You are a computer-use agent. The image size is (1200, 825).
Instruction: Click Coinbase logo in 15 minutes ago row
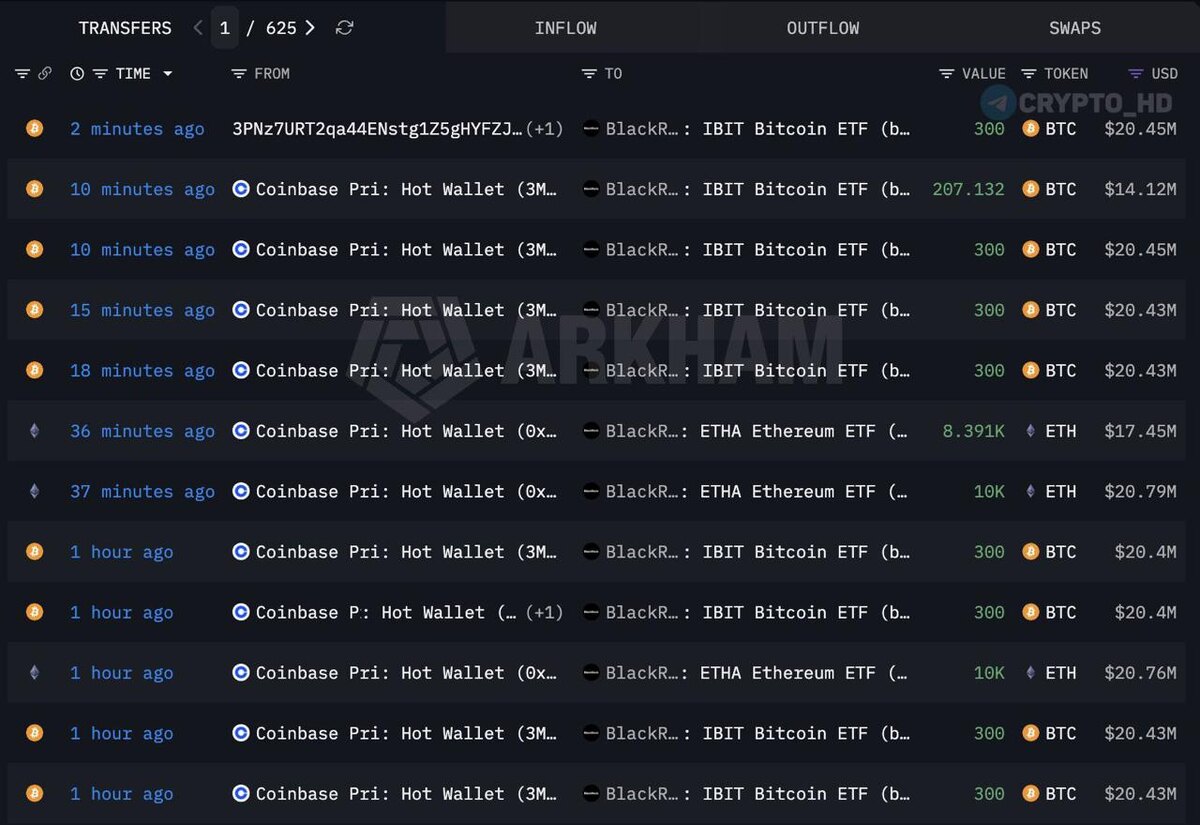(241, 310)
